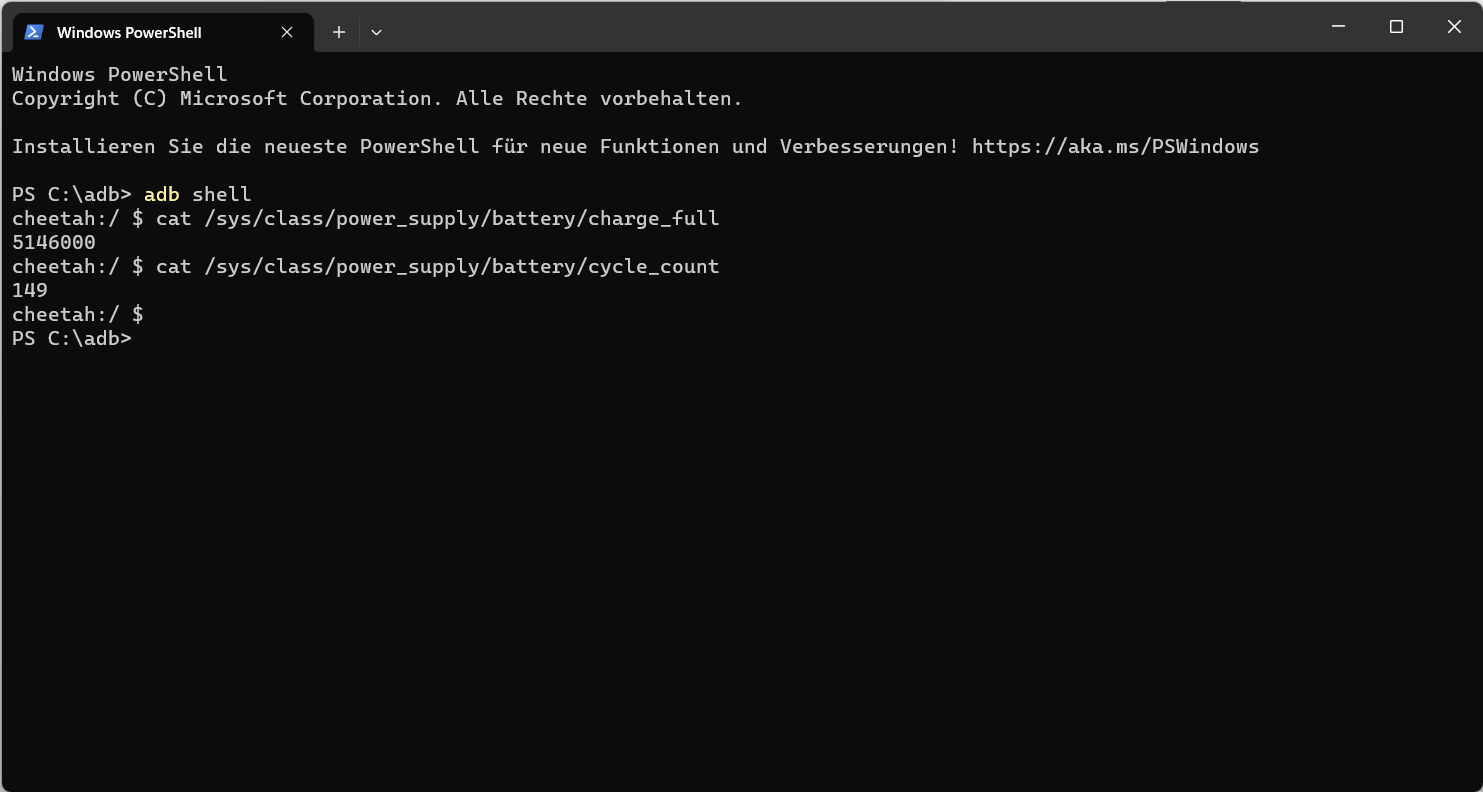Click the 'adb shell' command text
Viewport: 1483px width, 792px height.
pyautogui.click(x=198, y=194)
